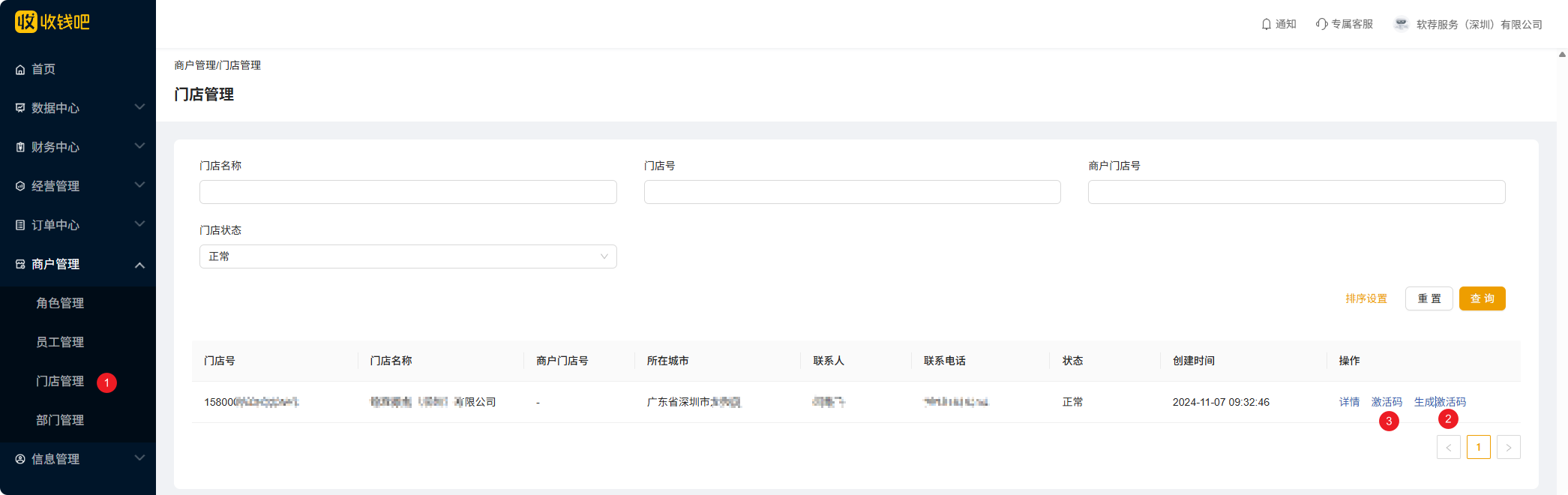Expand the 订单中心 chevron

[x=139, y=224]
